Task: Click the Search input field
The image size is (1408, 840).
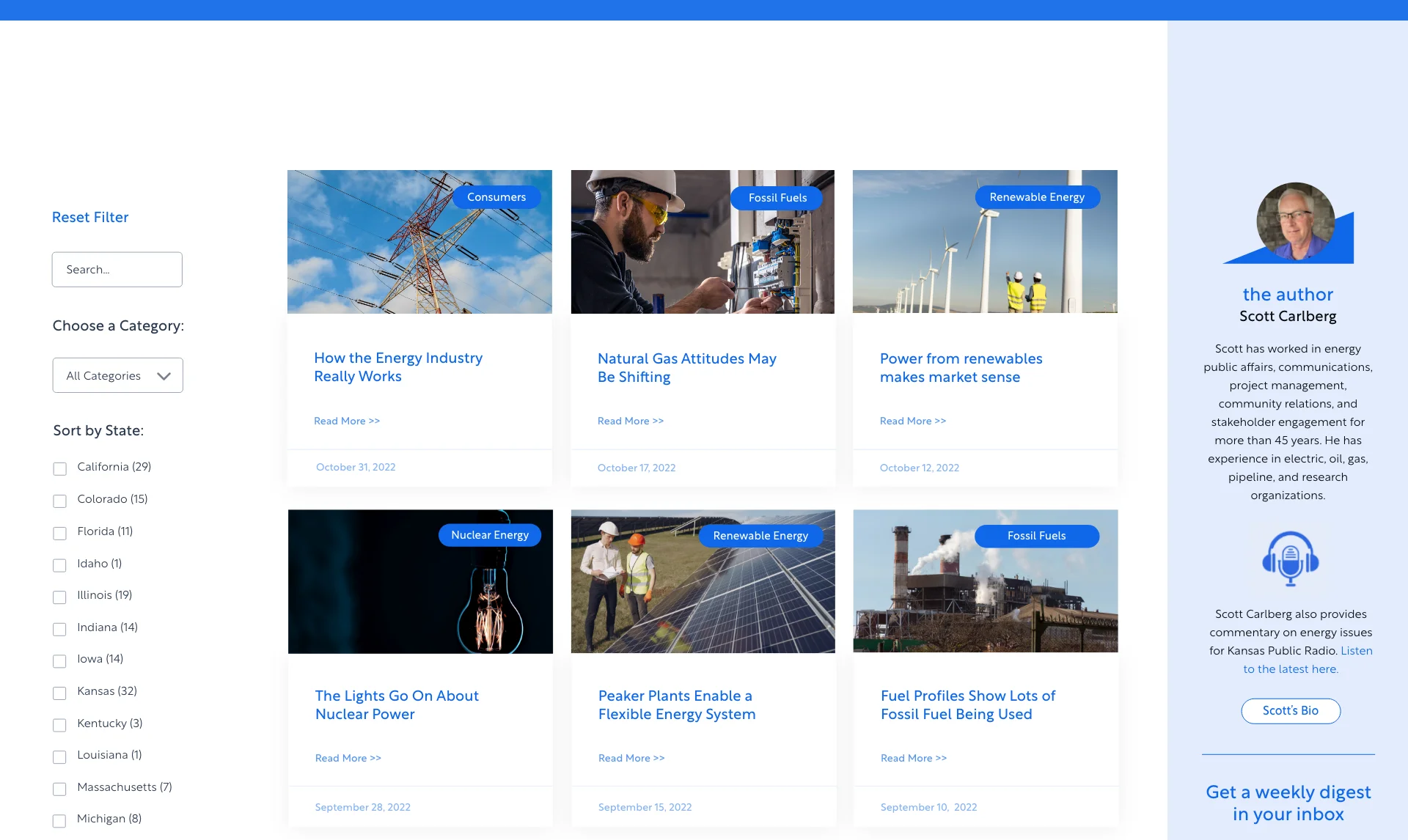Action: [117, 270]
